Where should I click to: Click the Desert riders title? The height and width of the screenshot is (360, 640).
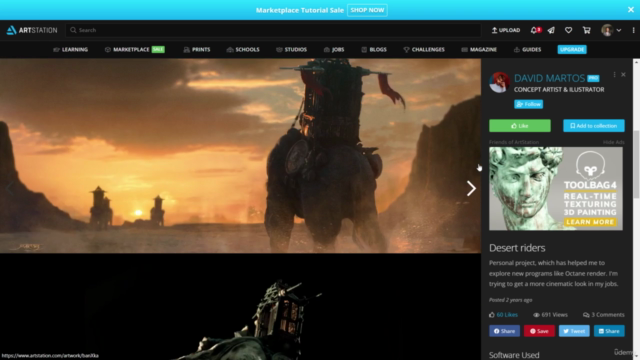(x=517, y=248)
